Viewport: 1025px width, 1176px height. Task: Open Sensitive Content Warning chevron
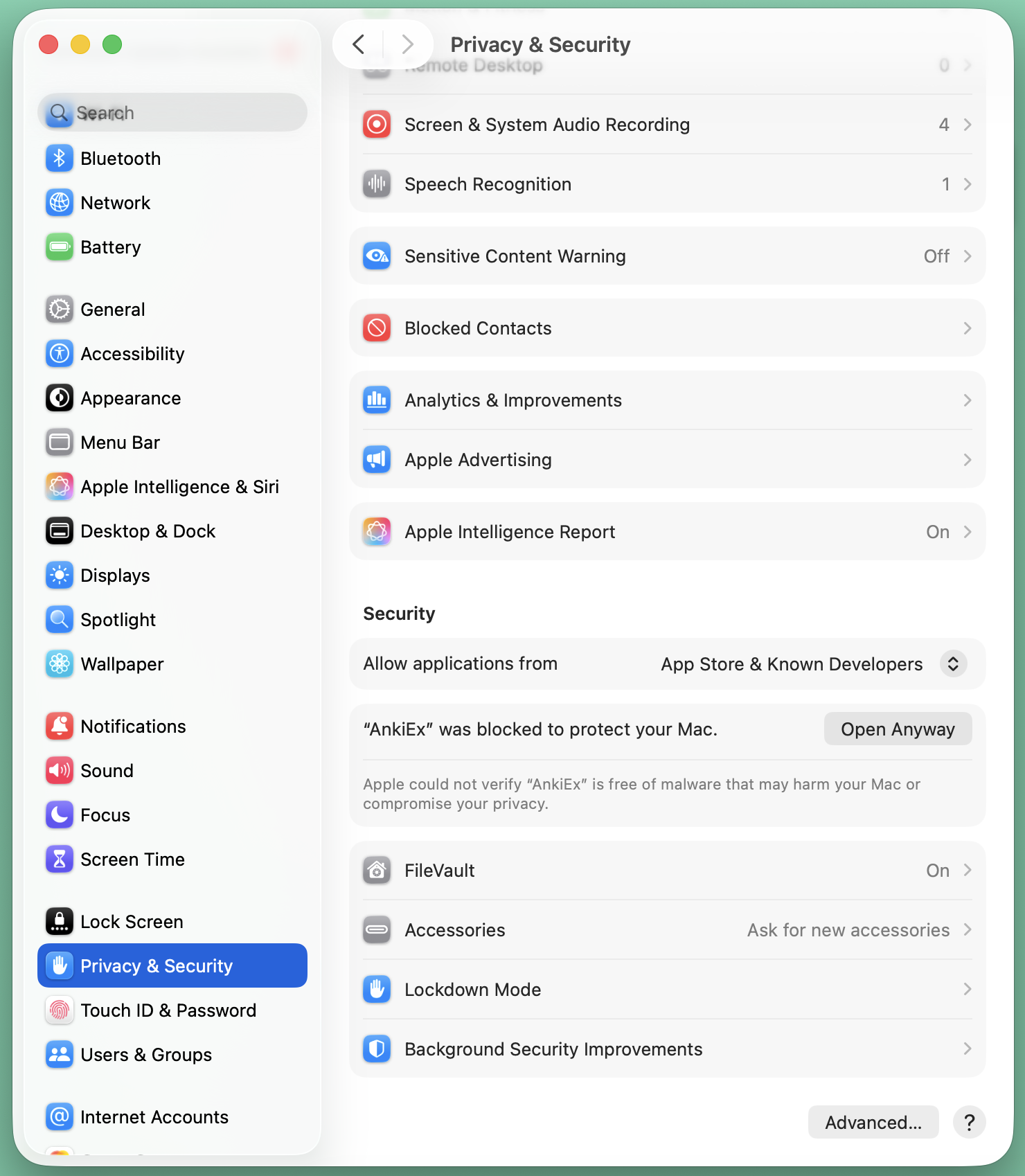(968, 256)
